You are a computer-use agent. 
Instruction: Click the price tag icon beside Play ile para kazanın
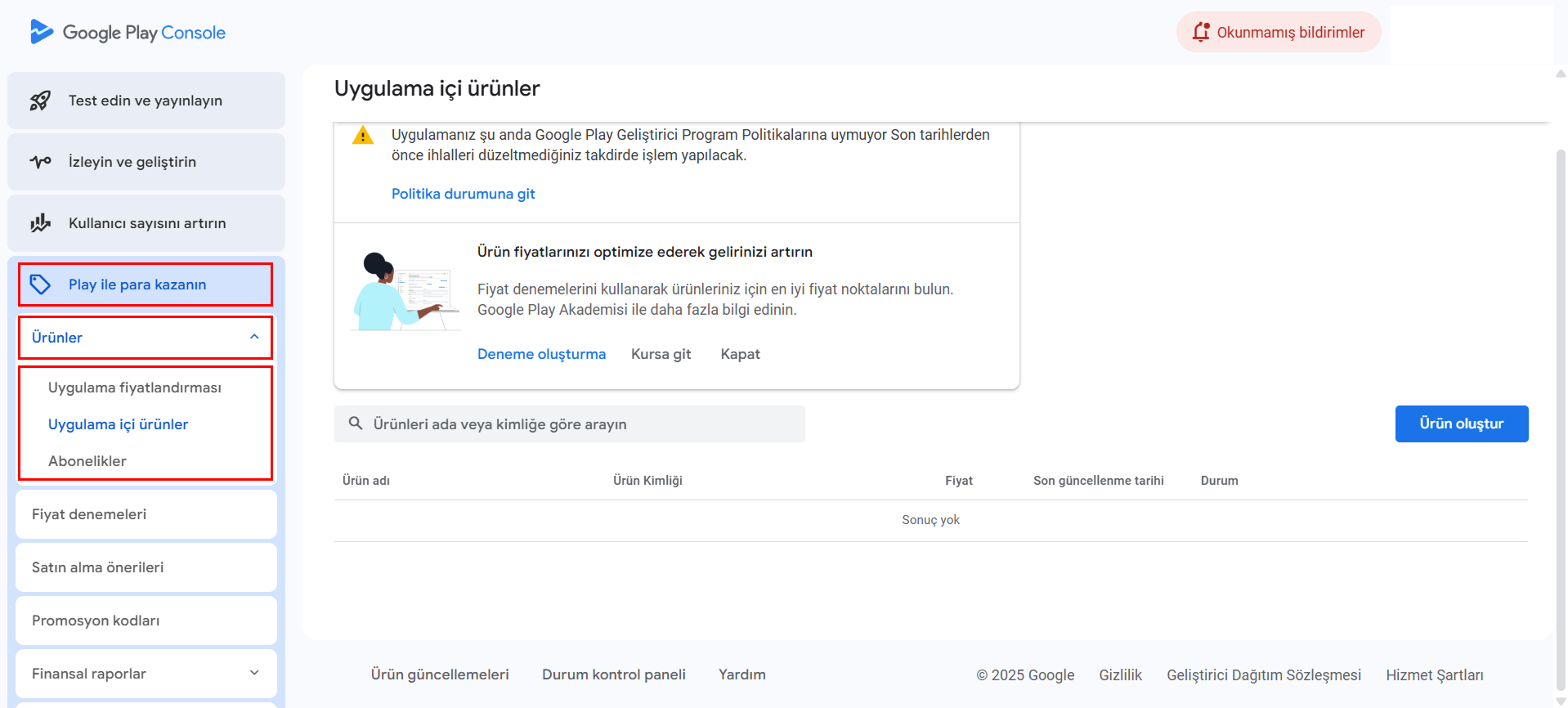[x=40, y=285]
